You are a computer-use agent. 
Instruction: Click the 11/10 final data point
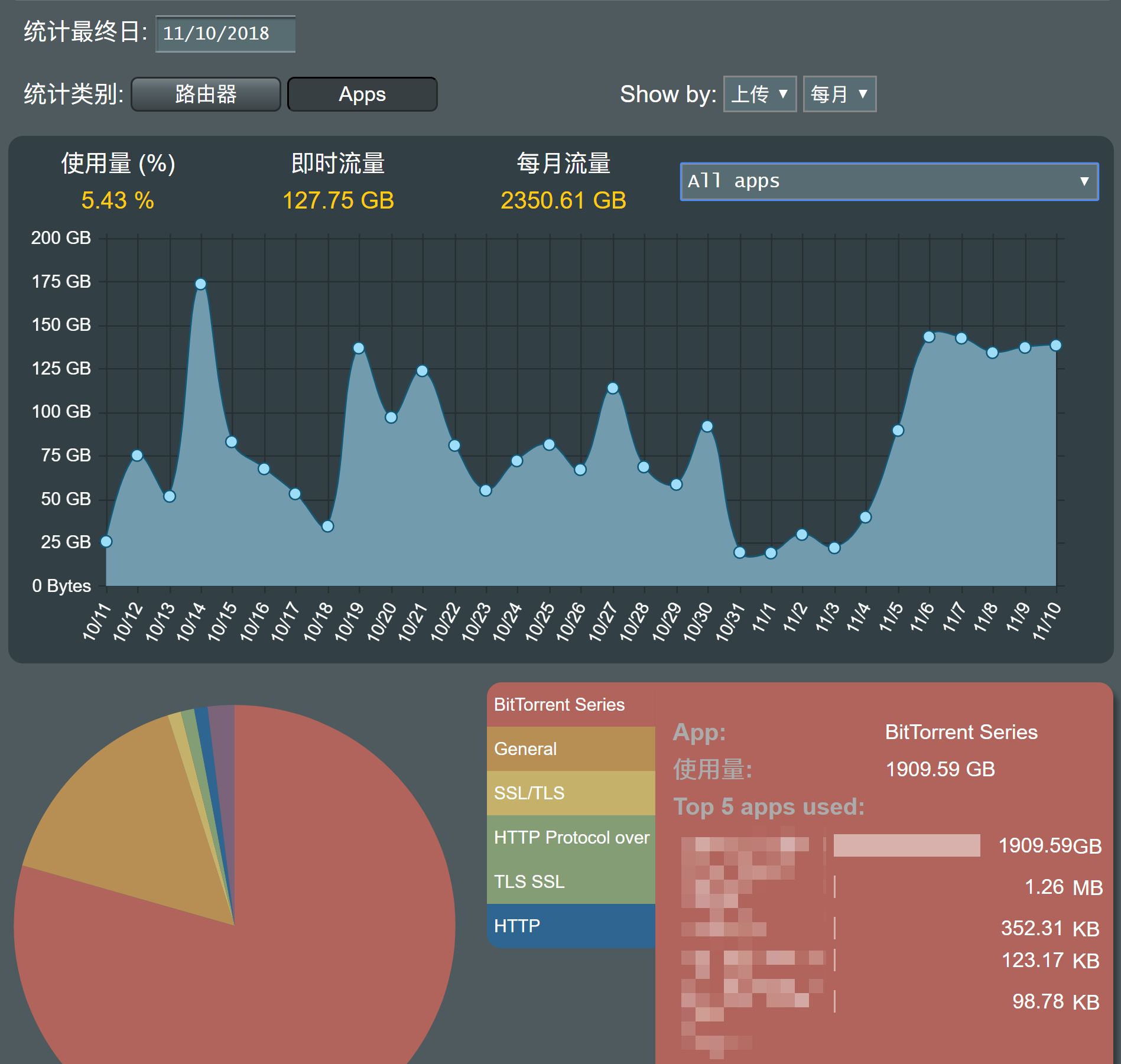pyautogui.click(x=1056, y=345)
